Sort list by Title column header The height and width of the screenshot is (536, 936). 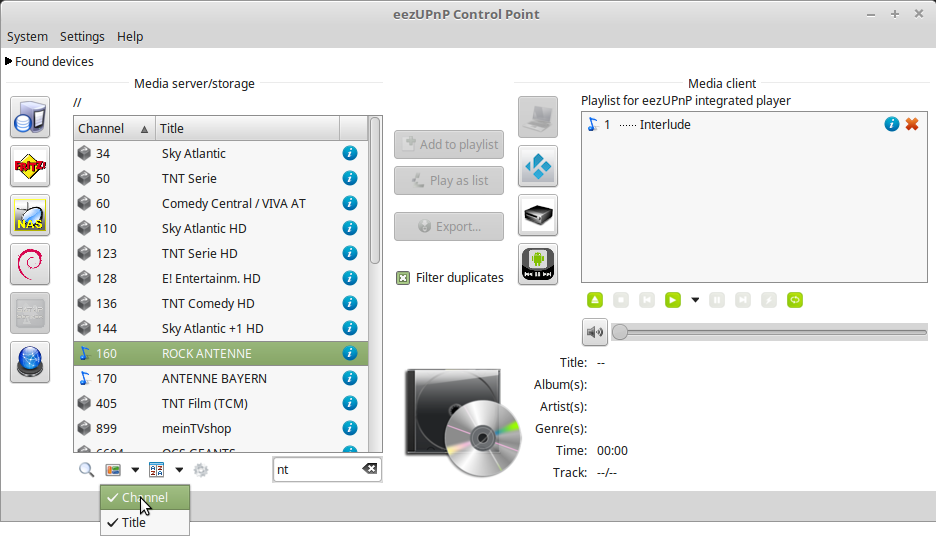tap(248, 128)
